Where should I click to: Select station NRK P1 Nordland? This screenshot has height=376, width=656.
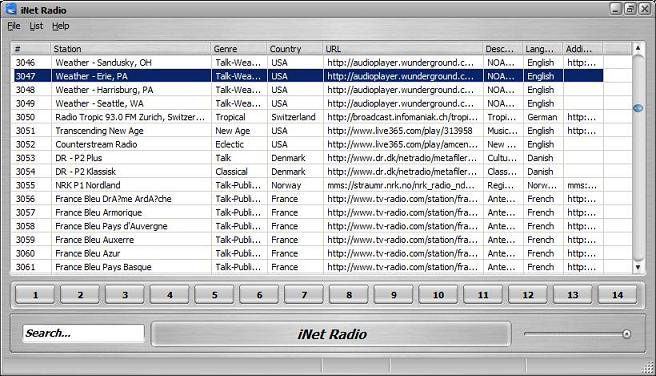click(88, 185)
